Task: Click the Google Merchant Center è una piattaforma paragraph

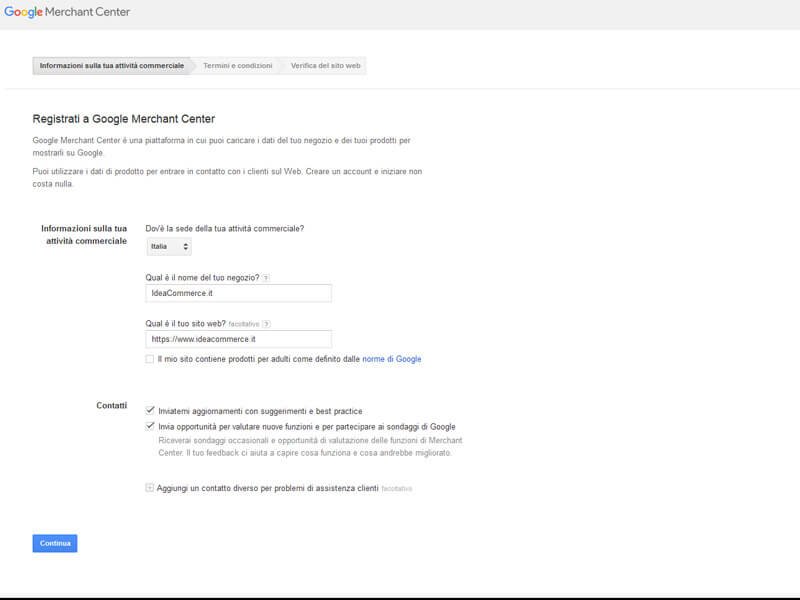Action: 221,146
